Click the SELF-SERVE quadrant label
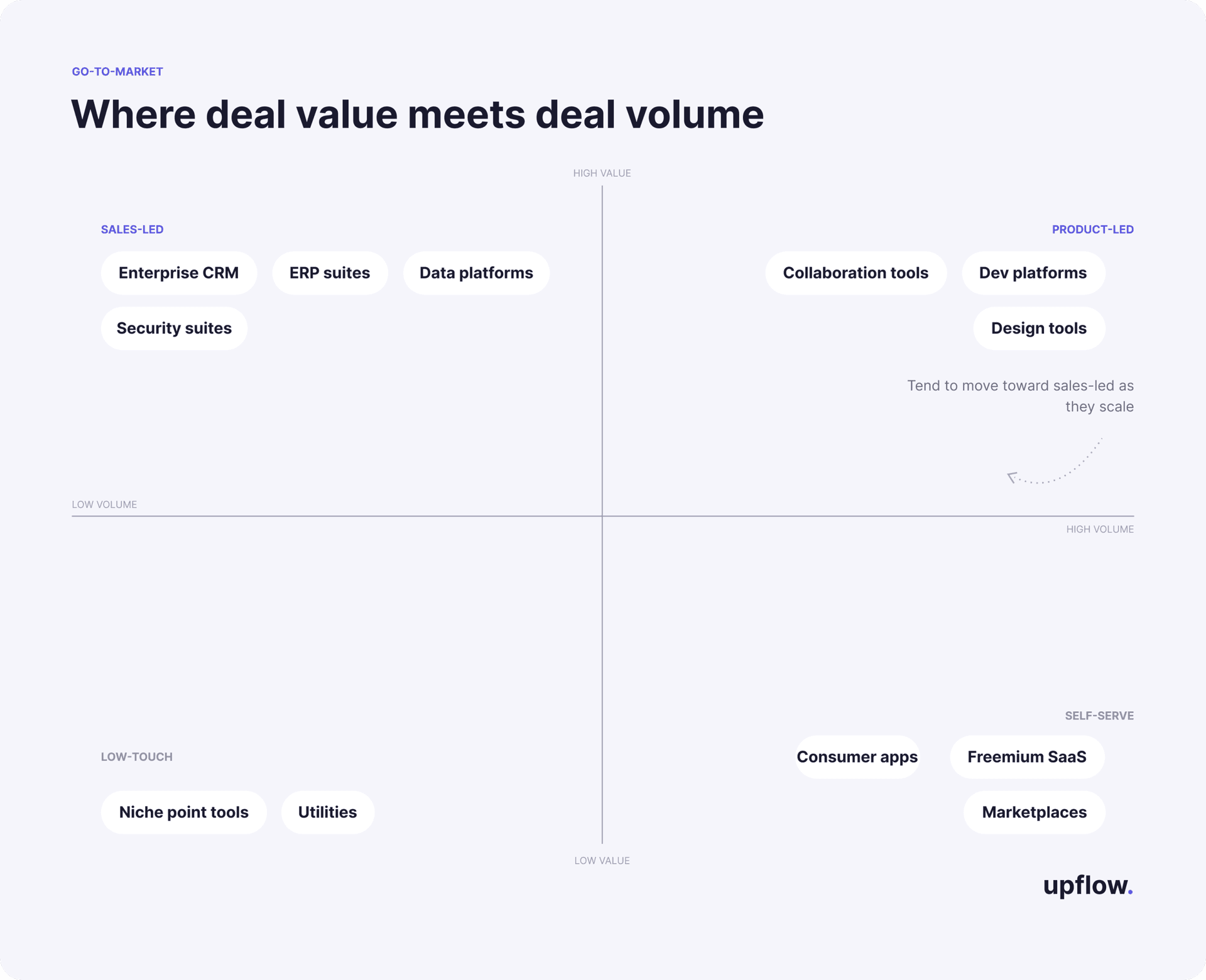Screen dimensions: 1206x980 pos(1099,716)
